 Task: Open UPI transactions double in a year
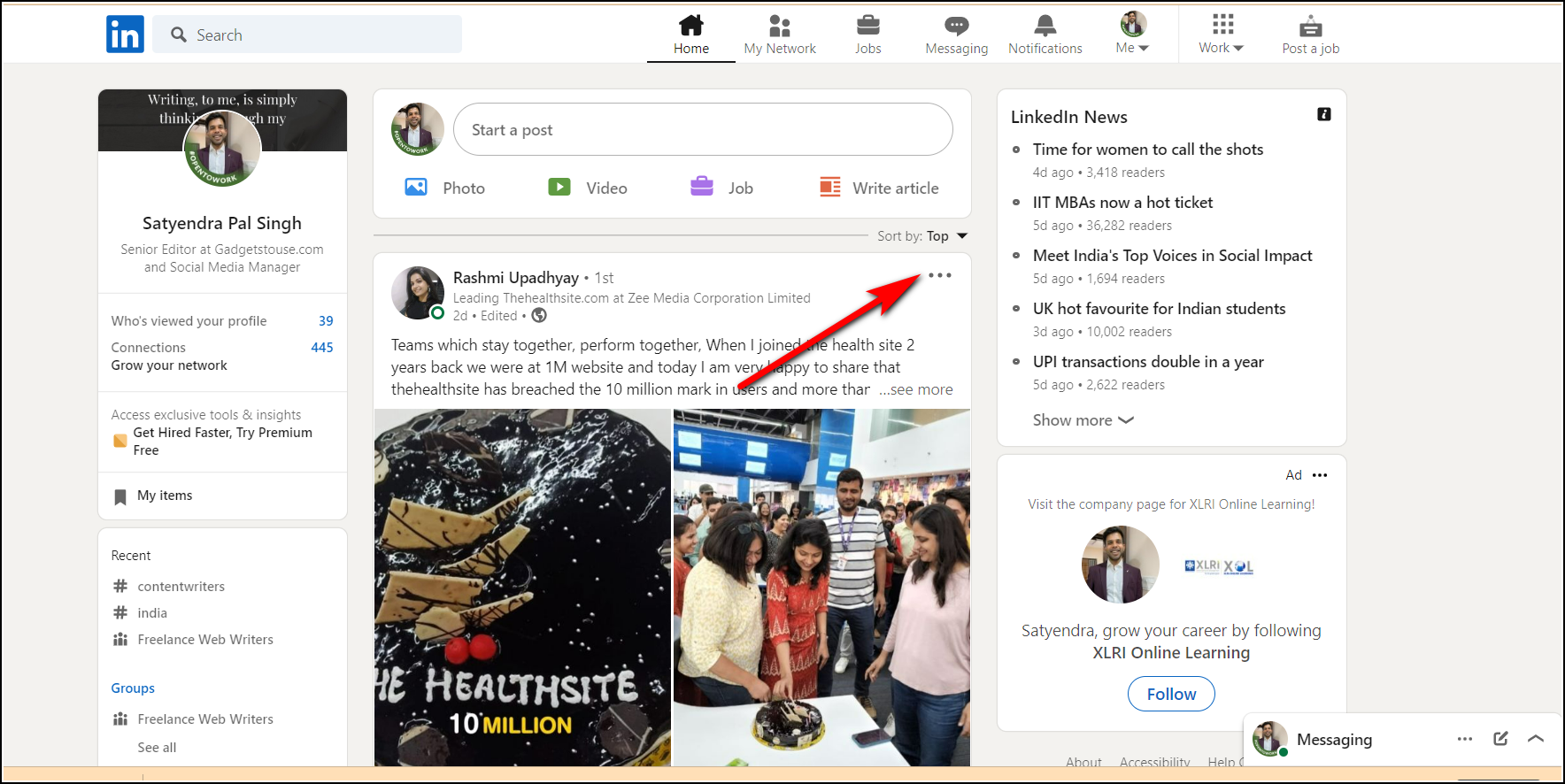(x=1148, y=362)
